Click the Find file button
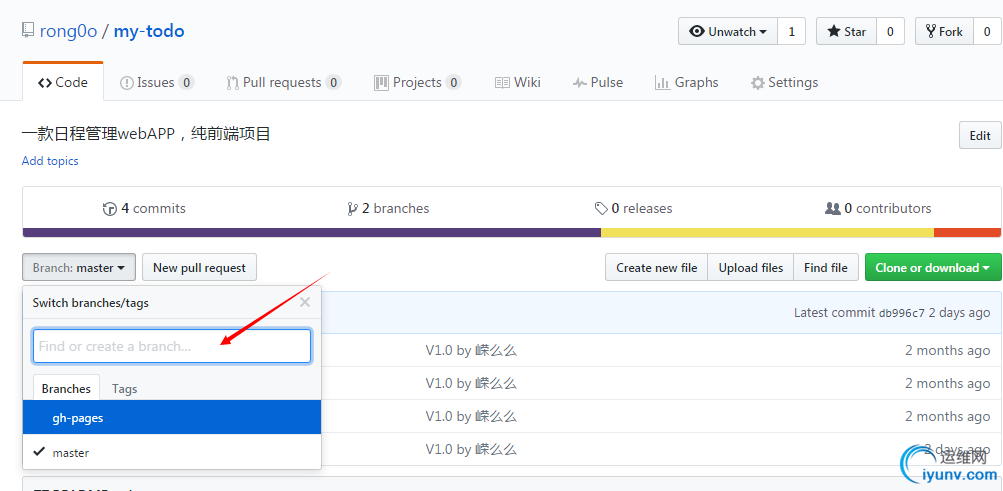The width and height of the screenshot is (1003, 491). point(825,267)
